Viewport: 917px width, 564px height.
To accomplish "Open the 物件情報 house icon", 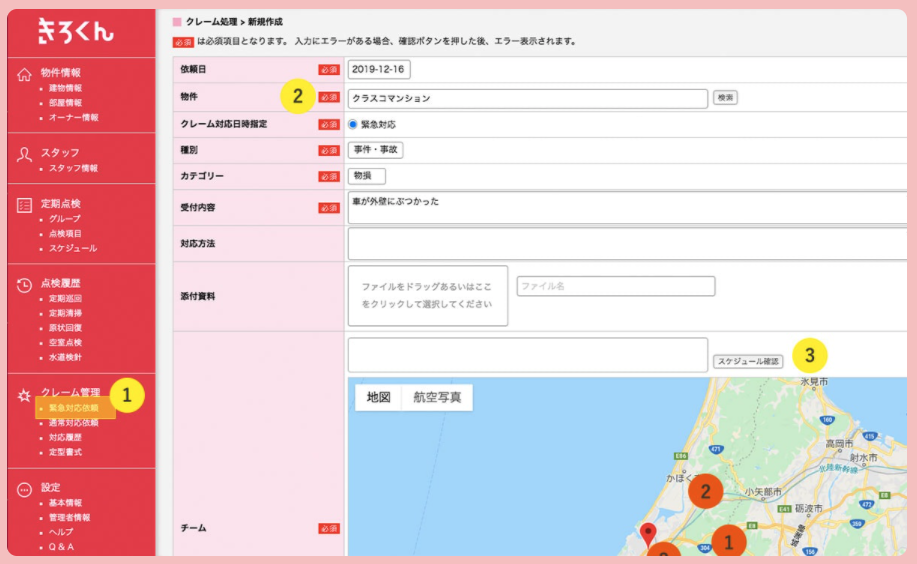I will pyautogui.click(x=24, y=74).
